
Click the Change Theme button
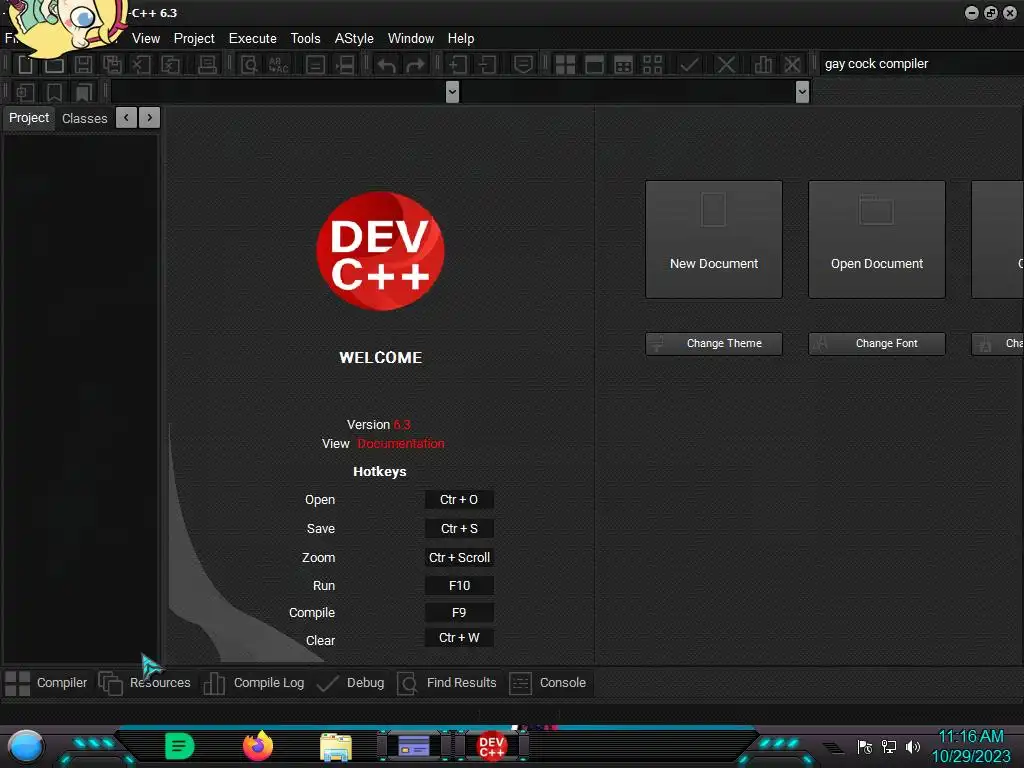pyautogui.click(x=714, y=344)
